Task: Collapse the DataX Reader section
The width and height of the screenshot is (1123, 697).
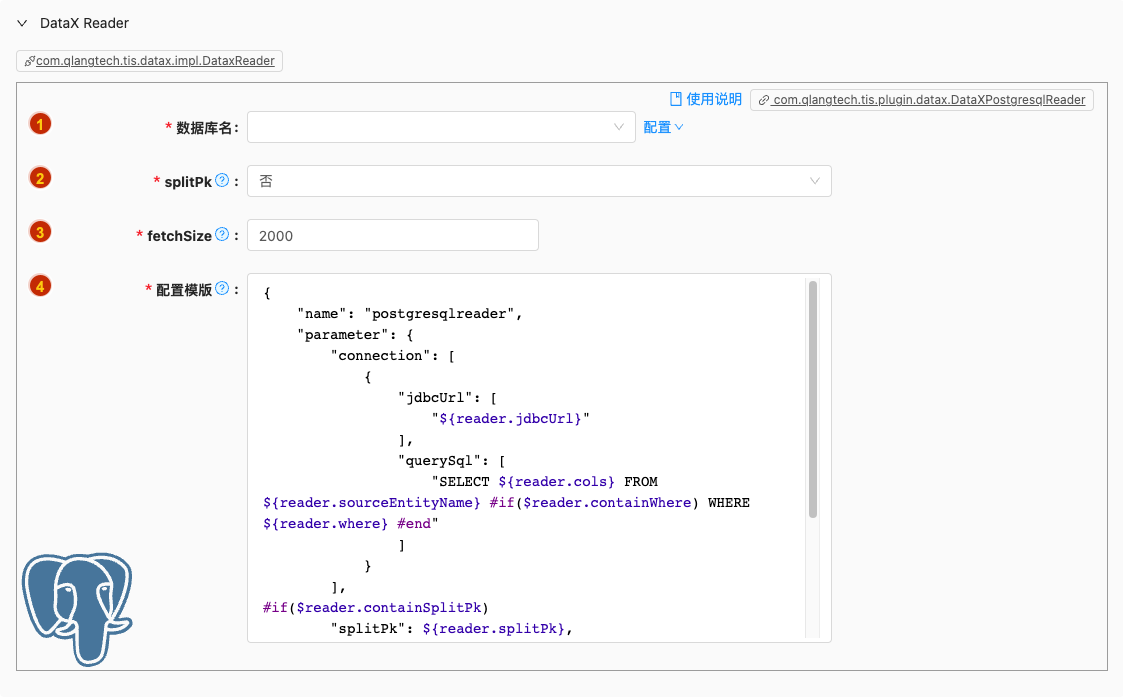Action: pos(22,23)
